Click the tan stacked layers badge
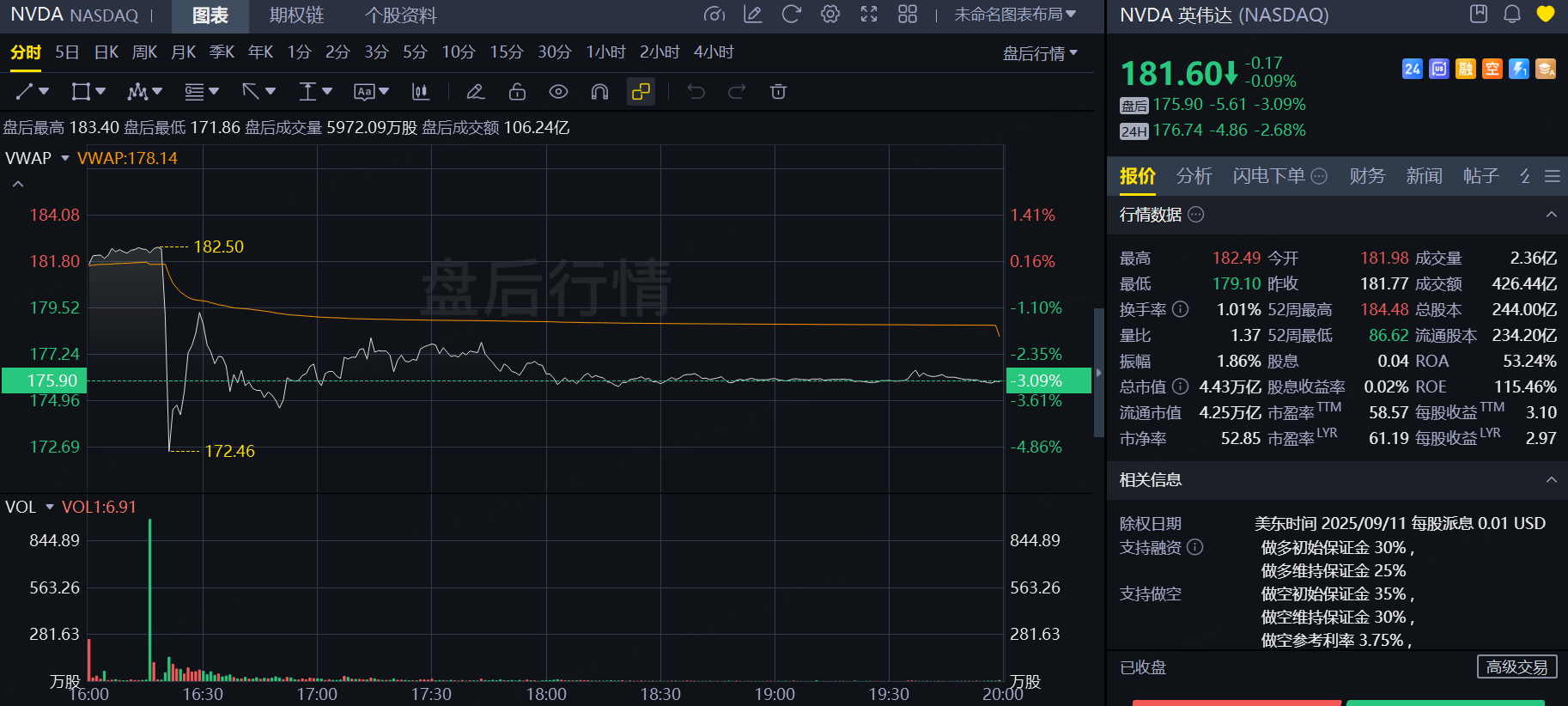The height and width of the screenshot is (706, 1568). (x=1546, y=69)
